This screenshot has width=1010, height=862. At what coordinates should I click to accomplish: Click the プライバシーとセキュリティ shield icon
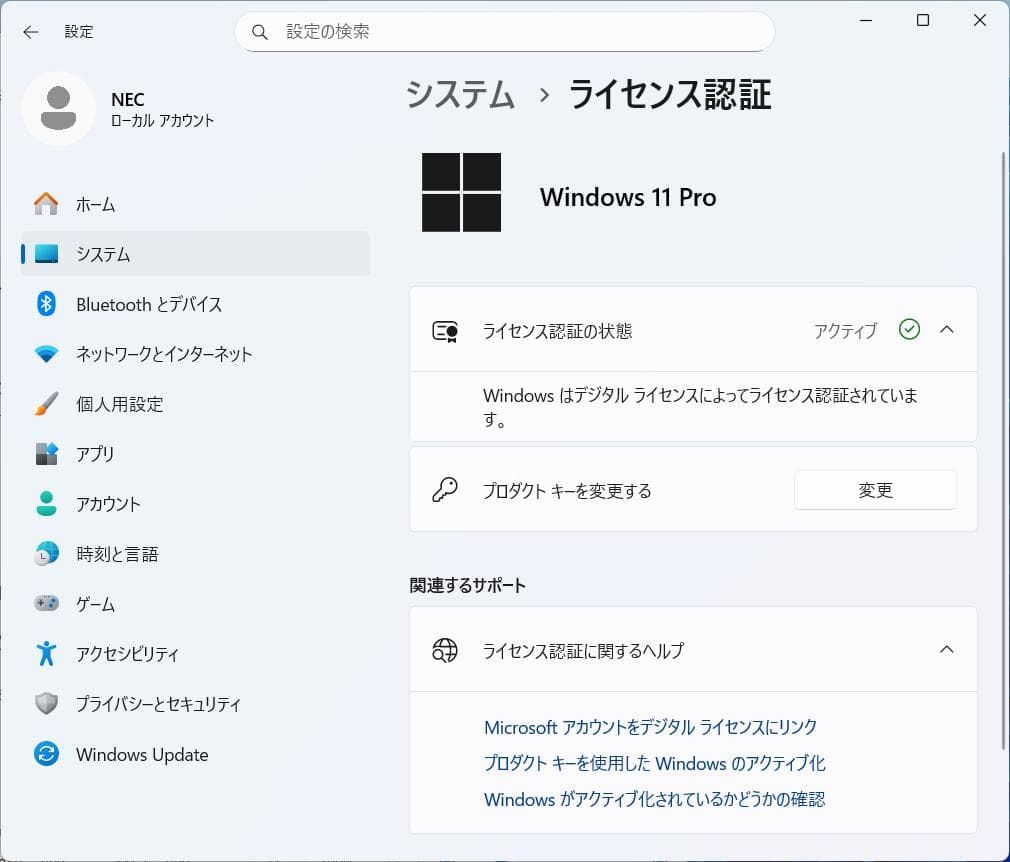tap(47, 704)
